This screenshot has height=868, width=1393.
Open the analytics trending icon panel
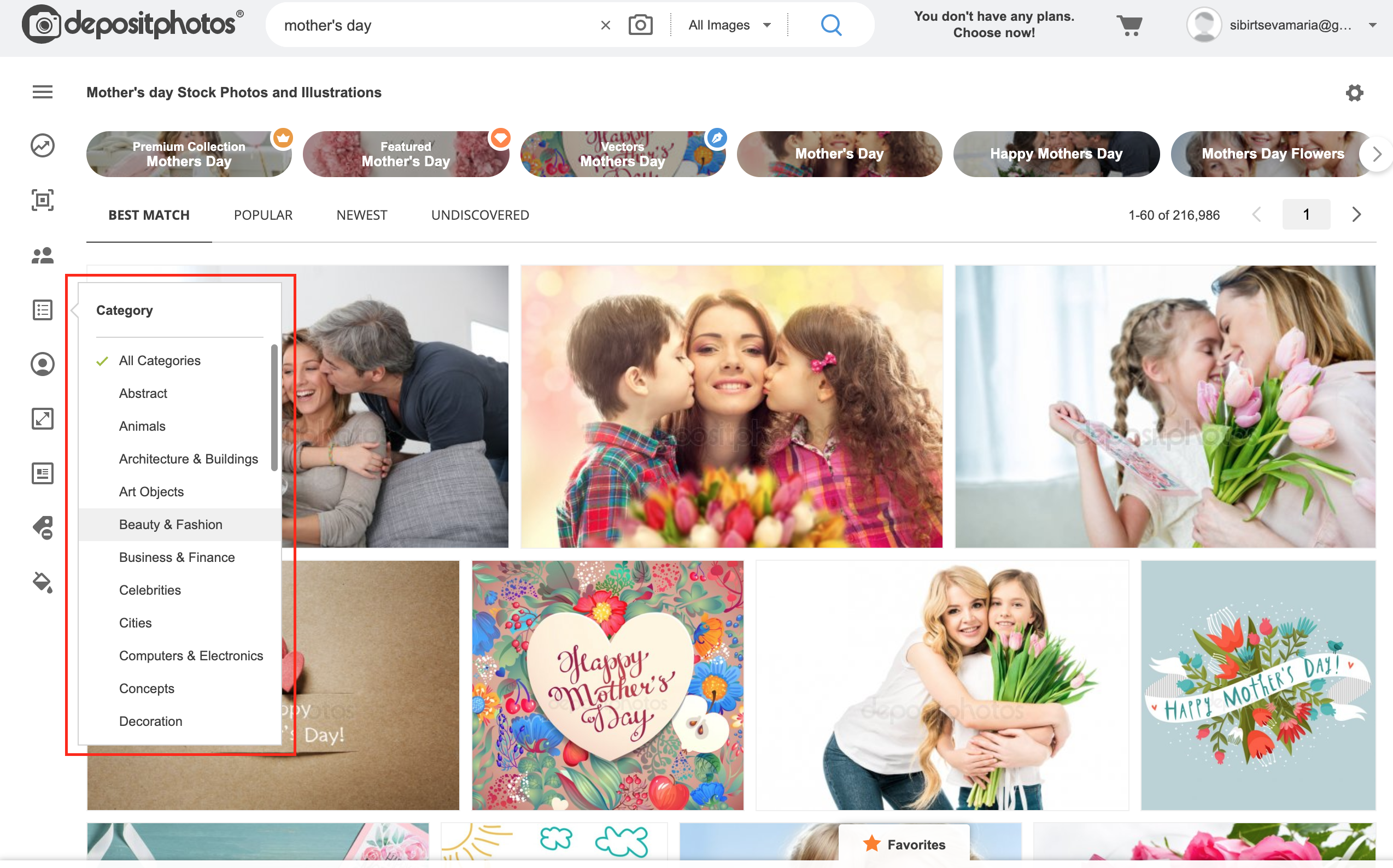coord(43,145)
